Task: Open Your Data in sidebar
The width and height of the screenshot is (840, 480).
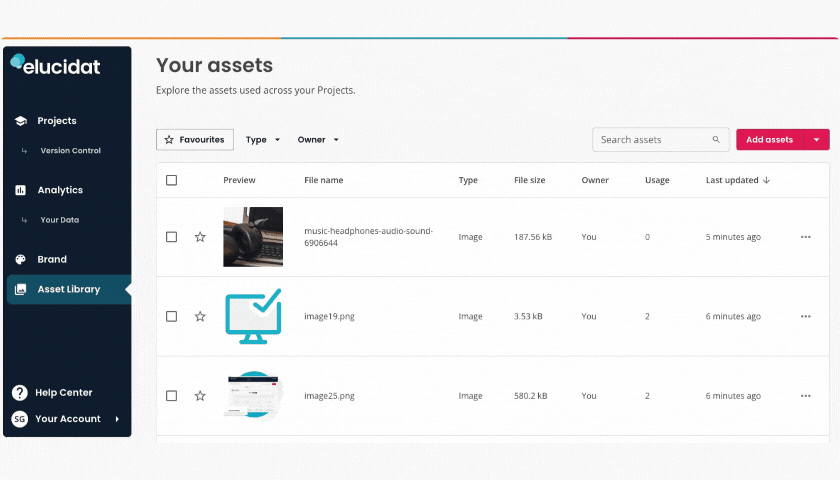Action: click(x=59, y=220)
